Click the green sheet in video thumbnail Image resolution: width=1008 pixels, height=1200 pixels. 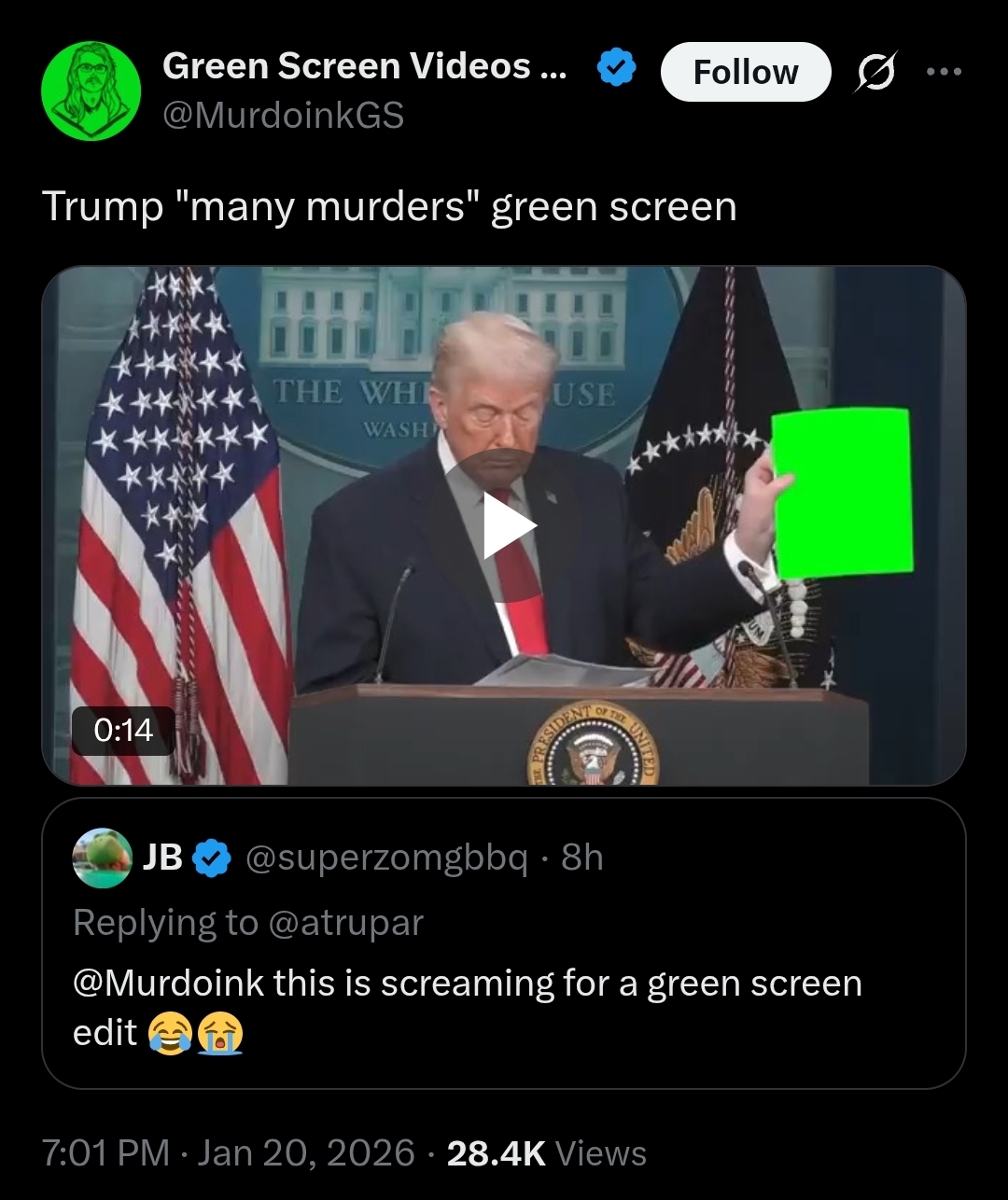[842, 493]
